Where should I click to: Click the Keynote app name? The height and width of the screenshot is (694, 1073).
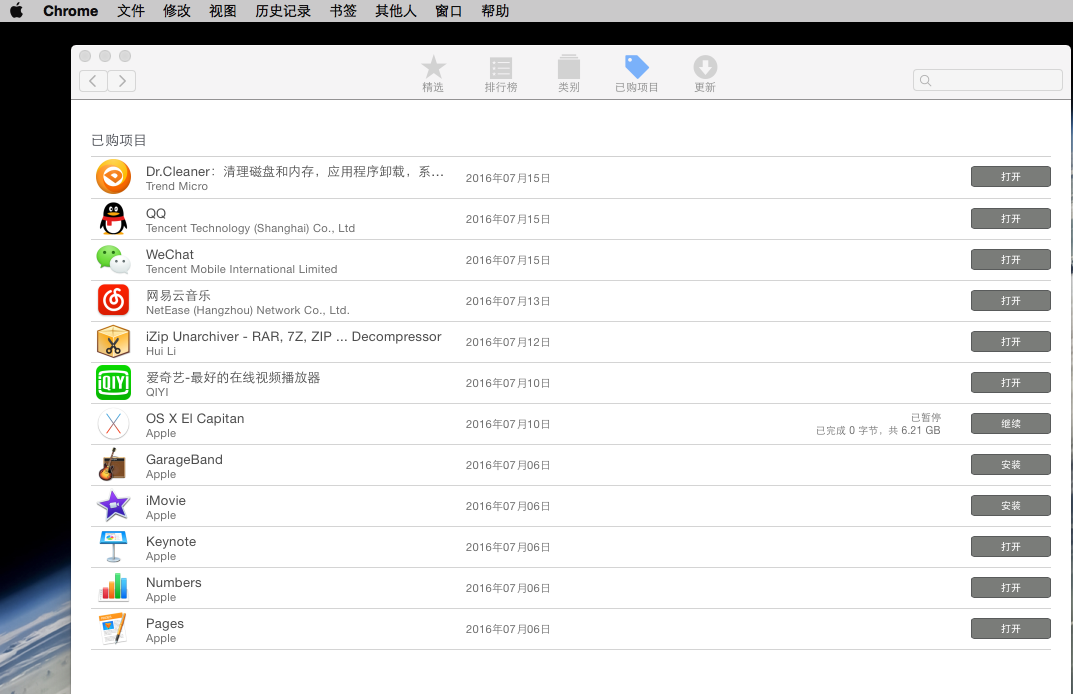[x=171, y=541]
